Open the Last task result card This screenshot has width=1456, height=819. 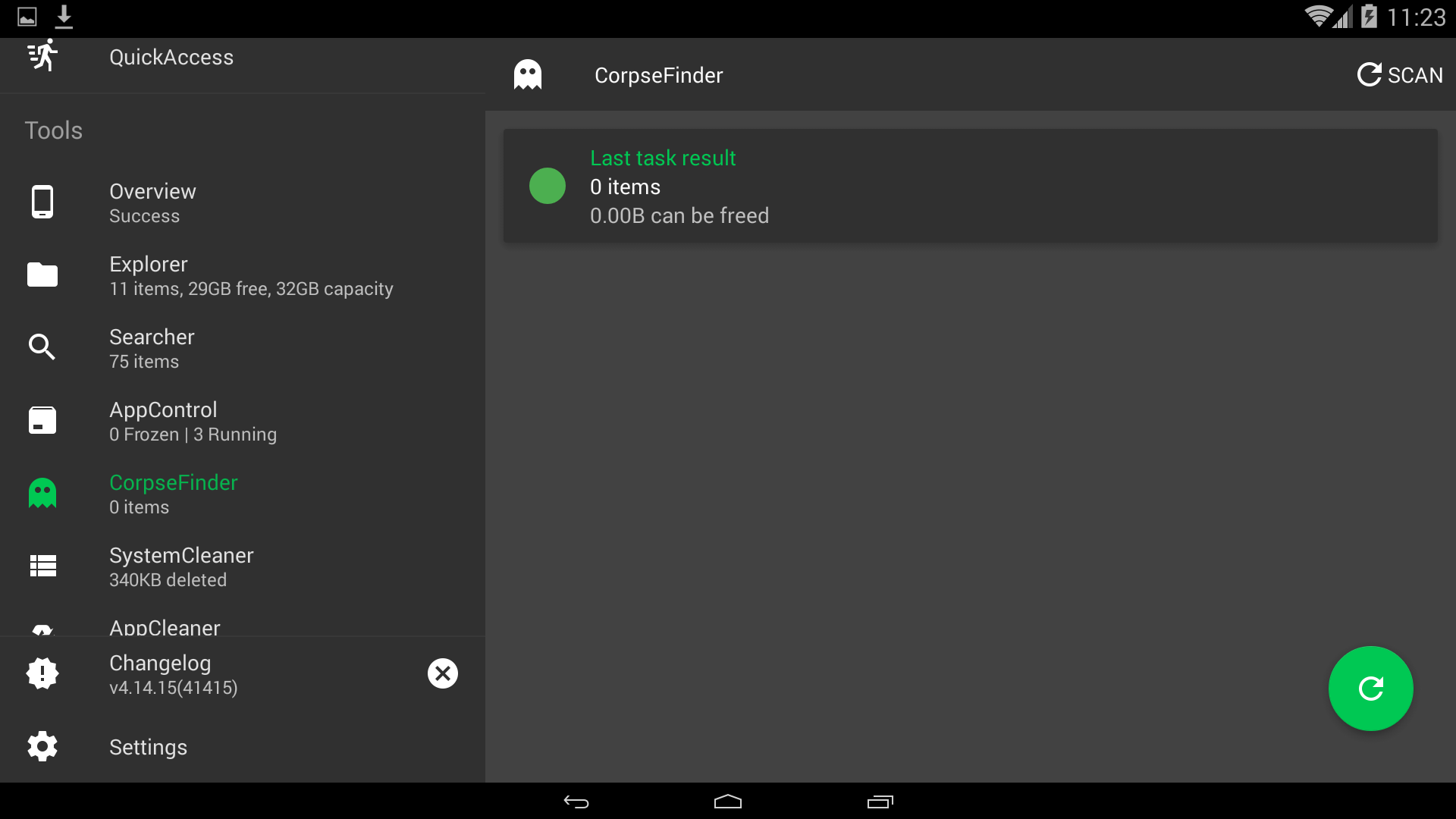click(x=970, y=187)
